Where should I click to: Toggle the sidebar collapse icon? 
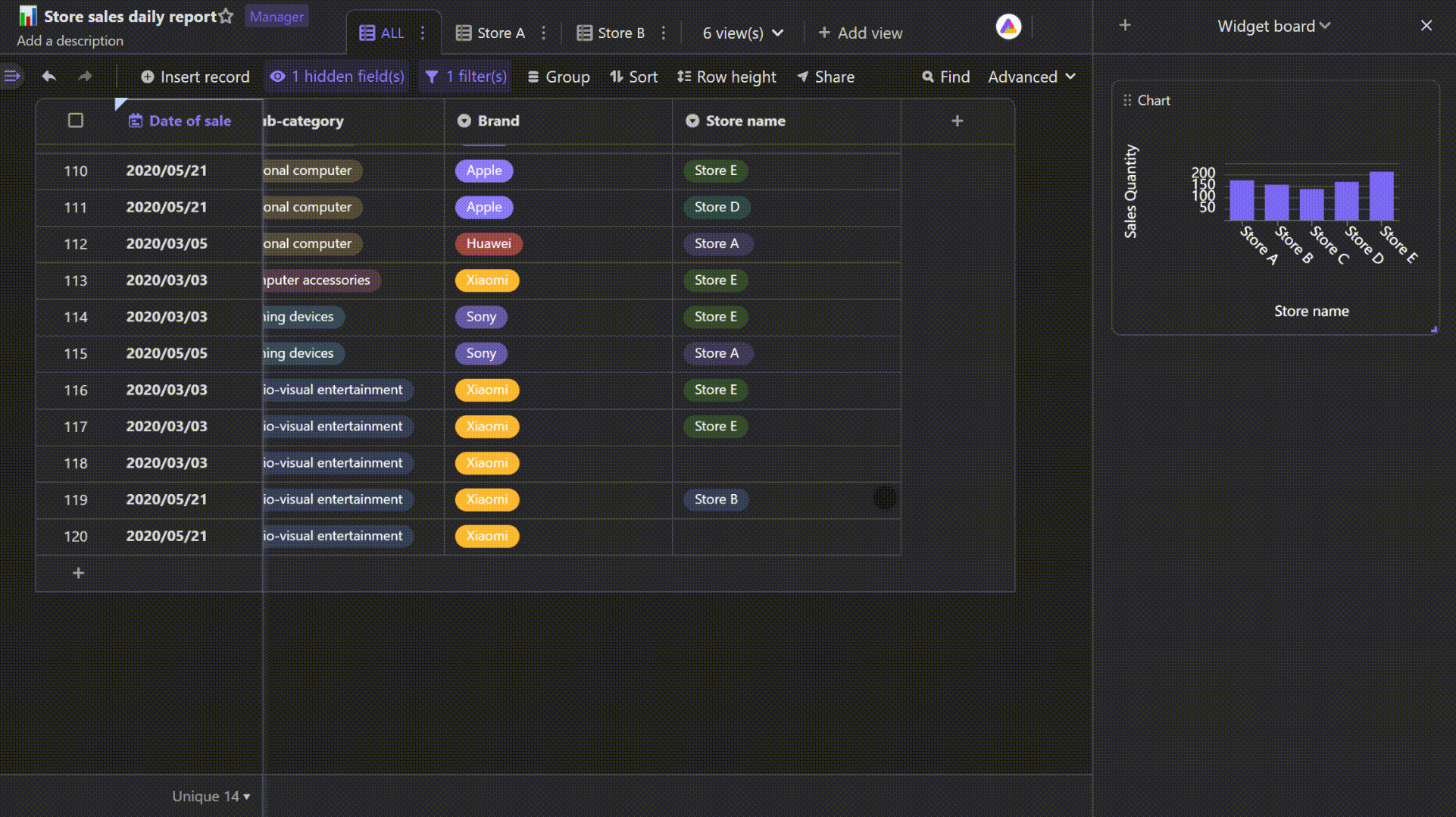pyautogui.click(x=12, y=76)
